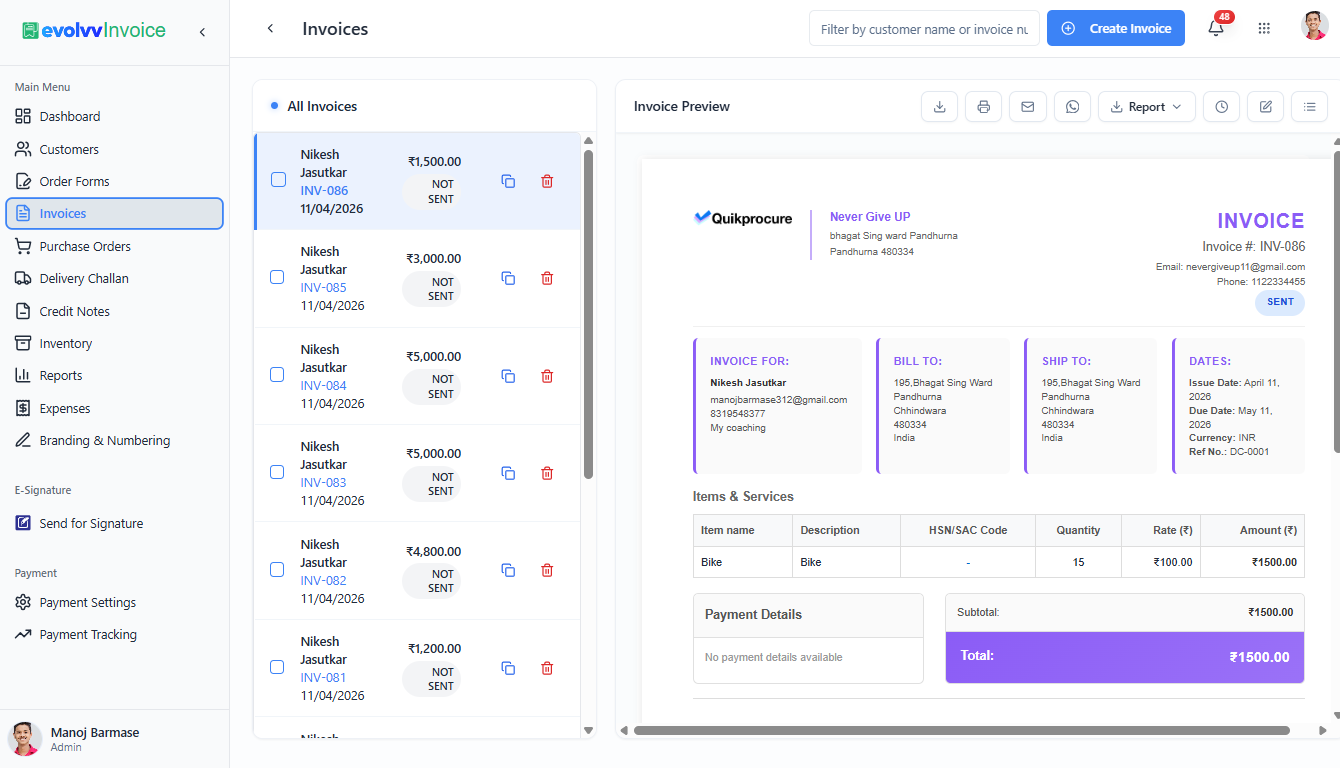Click the invoice preview horizontal scrollbar
Viewport: 1340px width, 768px height.
[961, 730]
